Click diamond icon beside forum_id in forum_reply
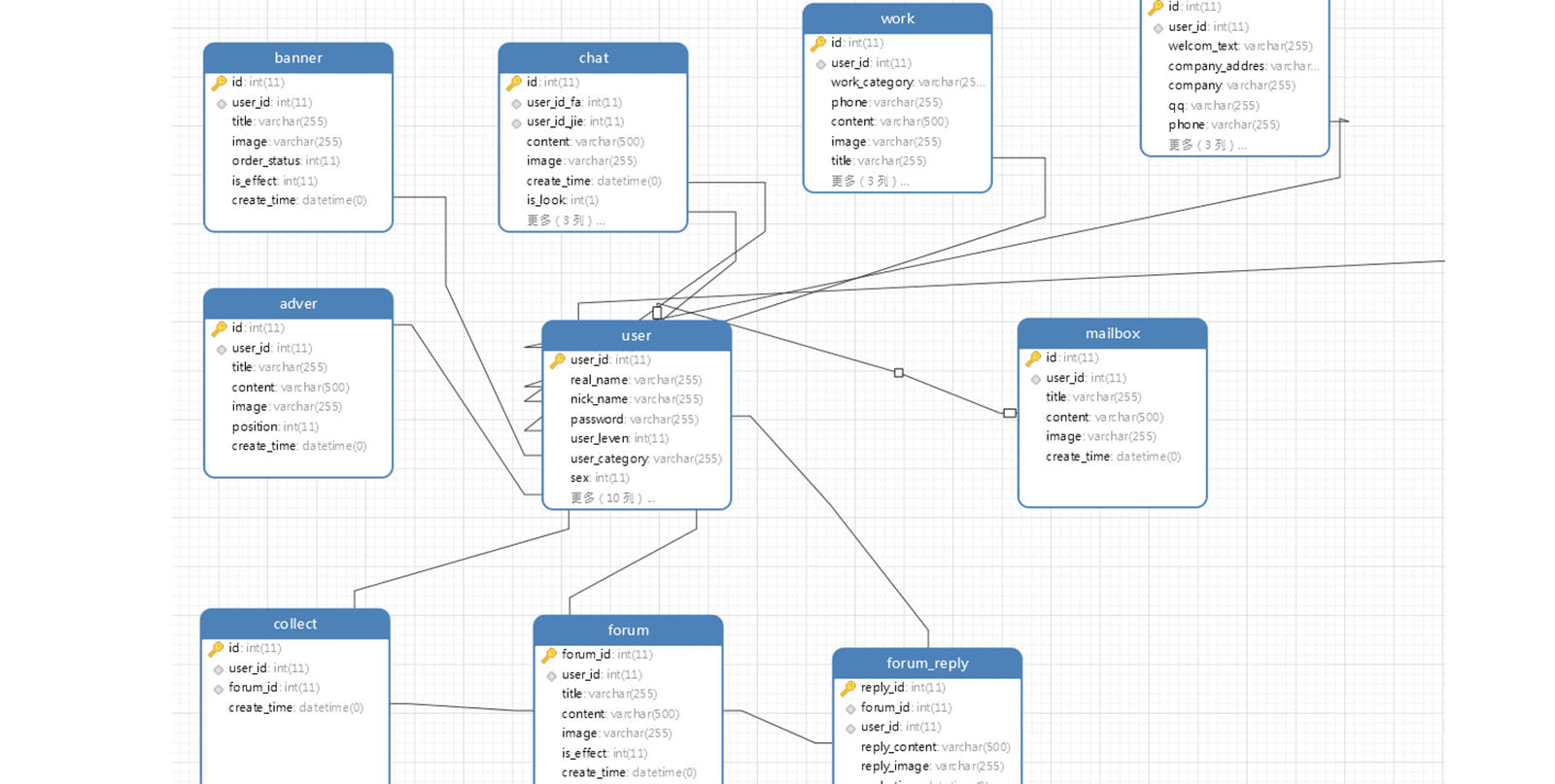1555x784 pixels. [x=850, y=709]
